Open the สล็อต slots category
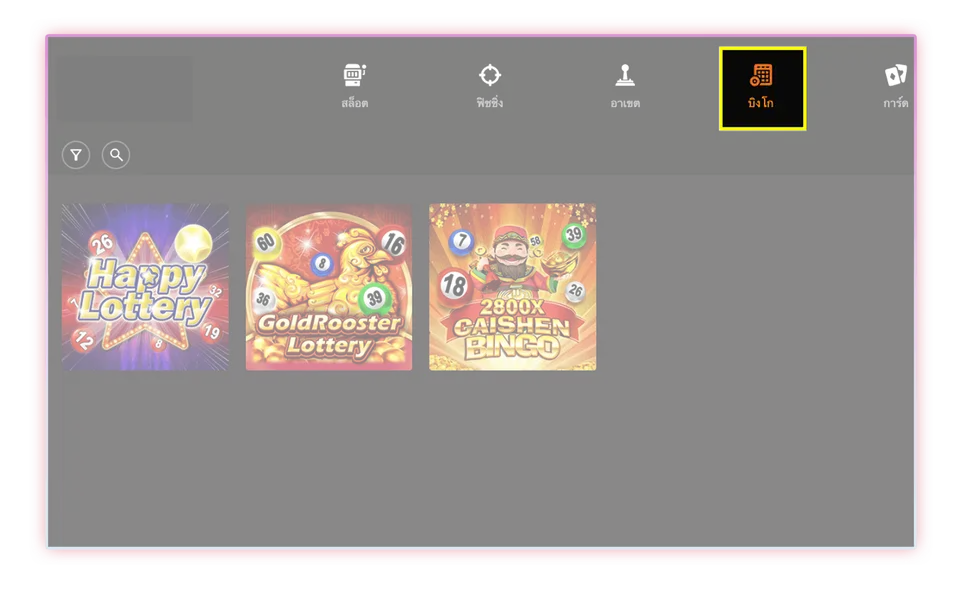Screen dimensions: 953x603 [x=354, y=87]
